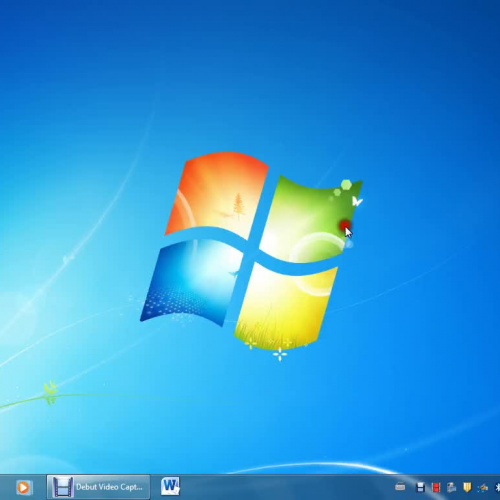Screen dimensions: 500x500
Task: Open Microsoft Word from the taskbar
Action: [170, 486]
